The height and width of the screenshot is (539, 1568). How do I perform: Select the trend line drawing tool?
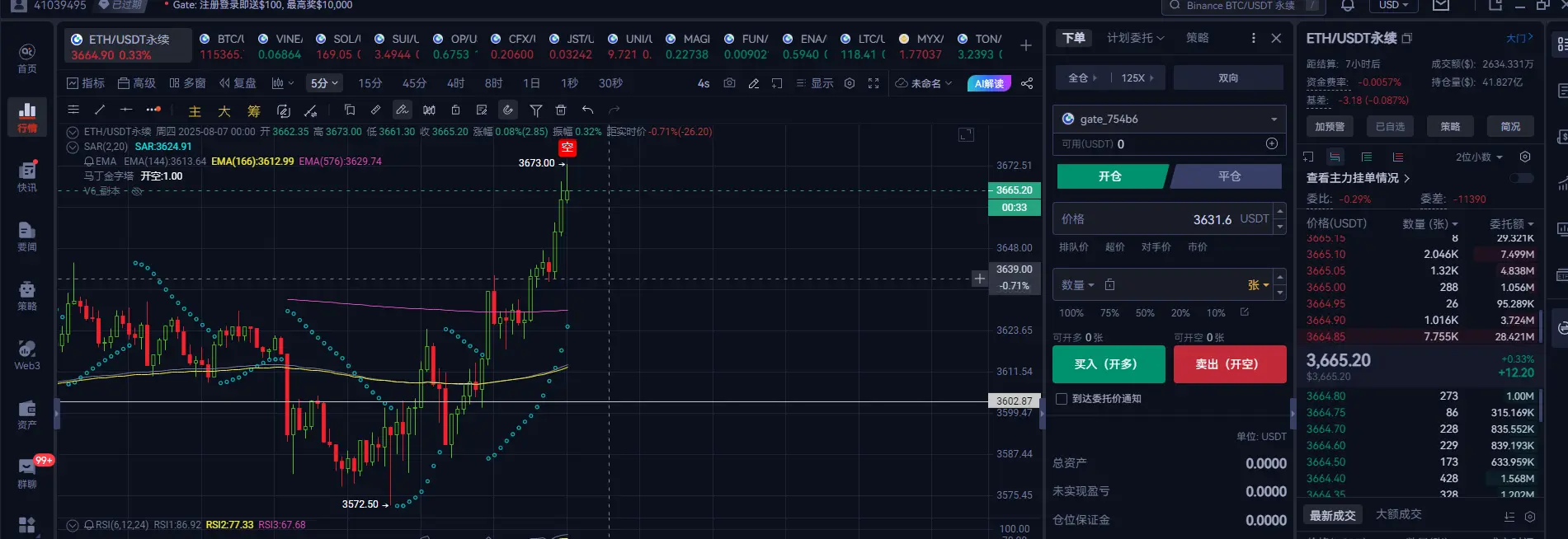[x=100, y=110]
